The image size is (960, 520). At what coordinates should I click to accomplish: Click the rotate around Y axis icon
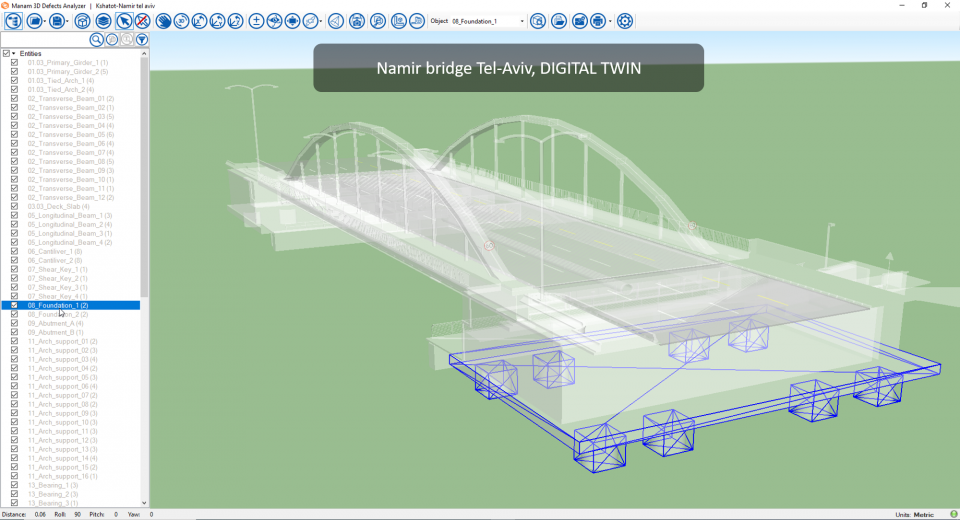(217, 21)
